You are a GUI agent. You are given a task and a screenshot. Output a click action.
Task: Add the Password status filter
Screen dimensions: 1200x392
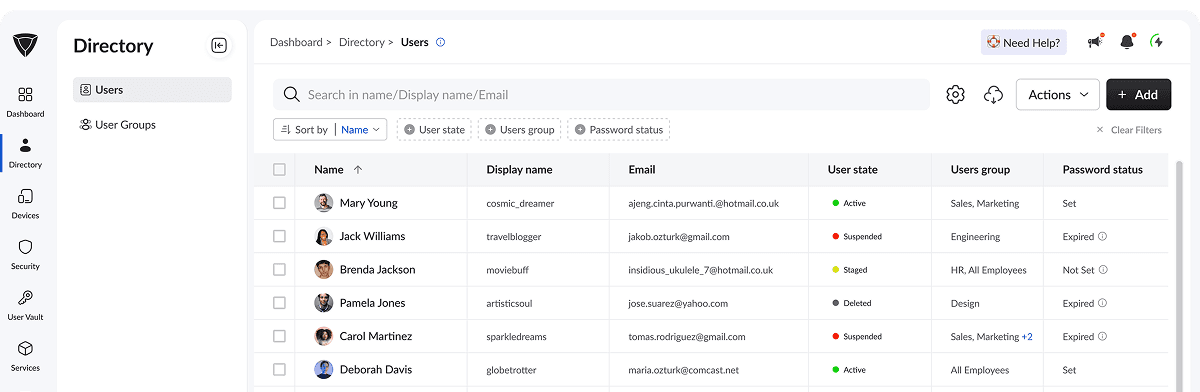[618, 129]
